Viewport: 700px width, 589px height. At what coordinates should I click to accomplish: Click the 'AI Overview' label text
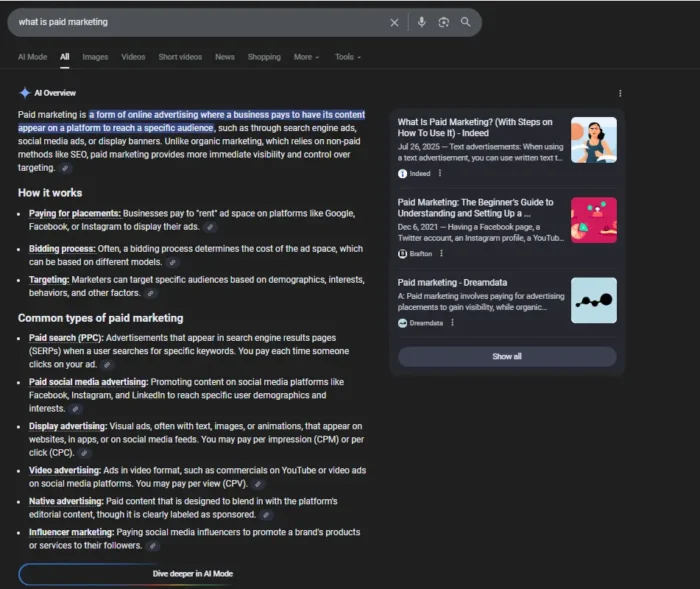pyautogui.click(x=55, y=93)
